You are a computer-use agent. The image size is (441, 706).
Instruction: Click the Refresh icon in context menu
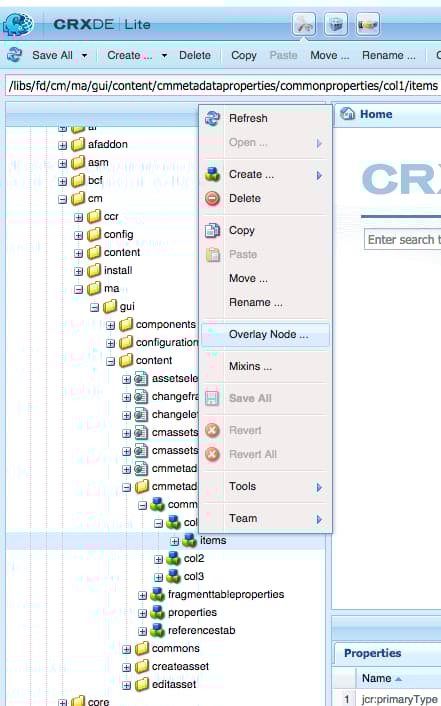click(212, 118)
